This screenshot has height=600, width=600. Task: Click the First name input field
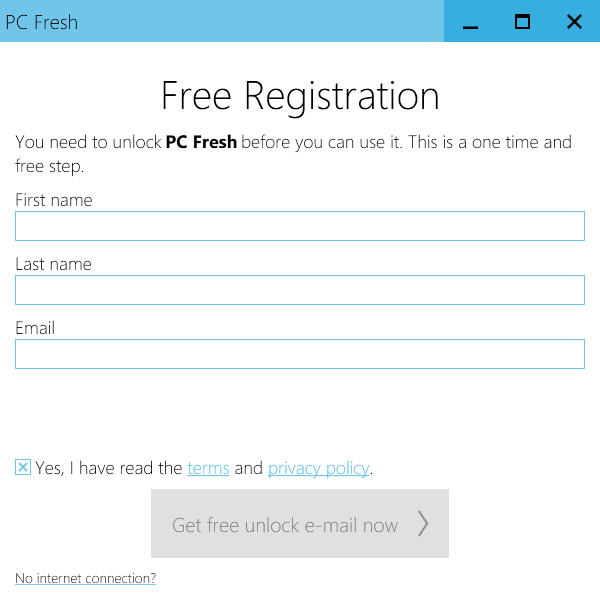(300, 226)
